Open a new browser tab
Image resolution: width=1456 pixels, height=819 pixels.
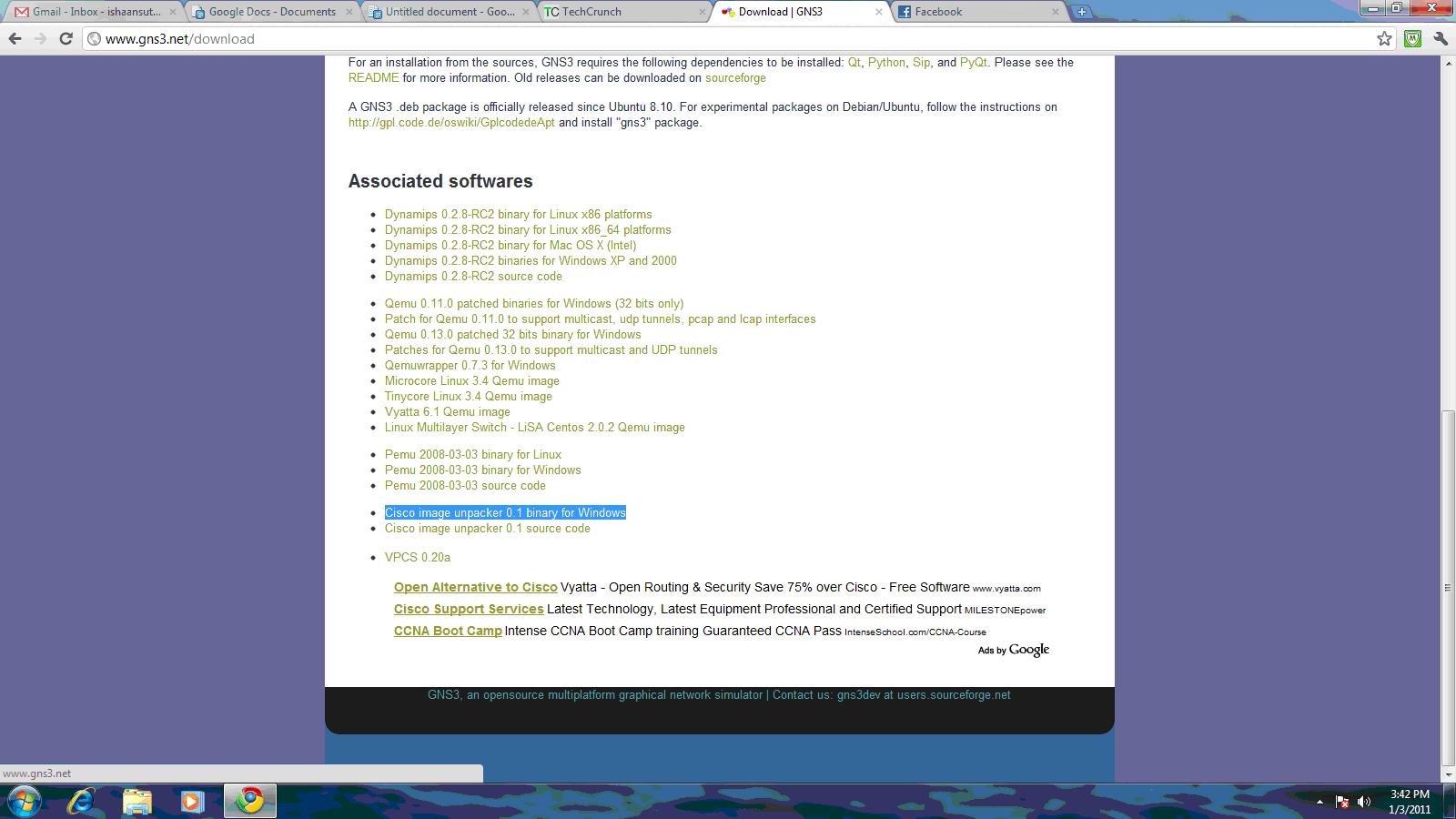[1081, 12]
